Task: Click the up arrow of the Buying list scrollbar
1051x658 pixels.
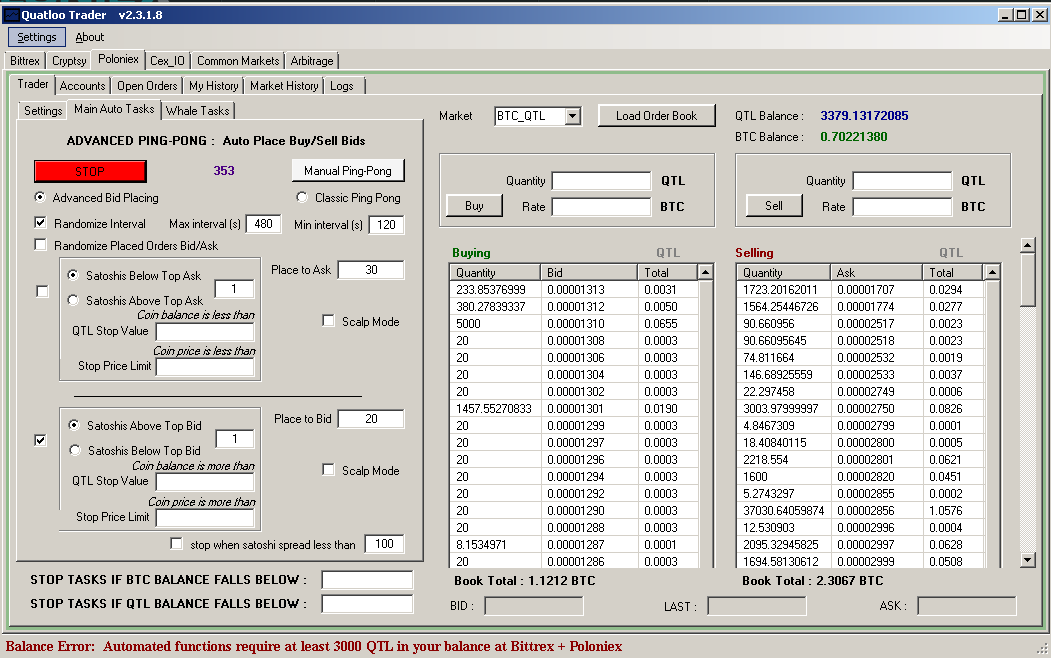Action: [705, 272]
